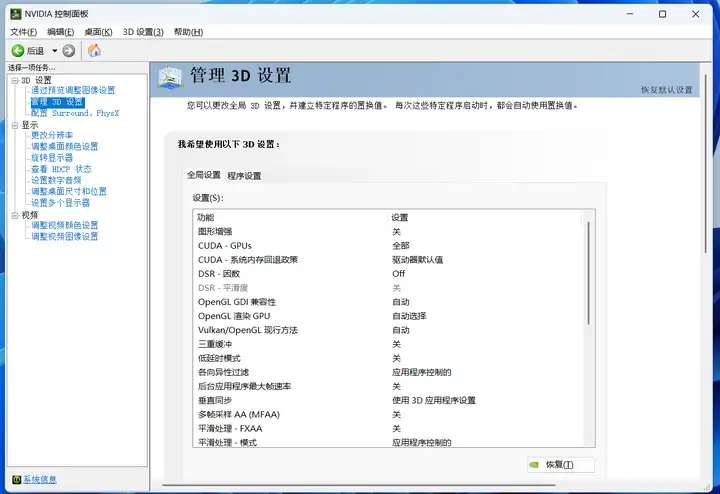The image size is (720, 494).
Task: Click the 驱动器默认值 setting value
Action: click(417, 260)
